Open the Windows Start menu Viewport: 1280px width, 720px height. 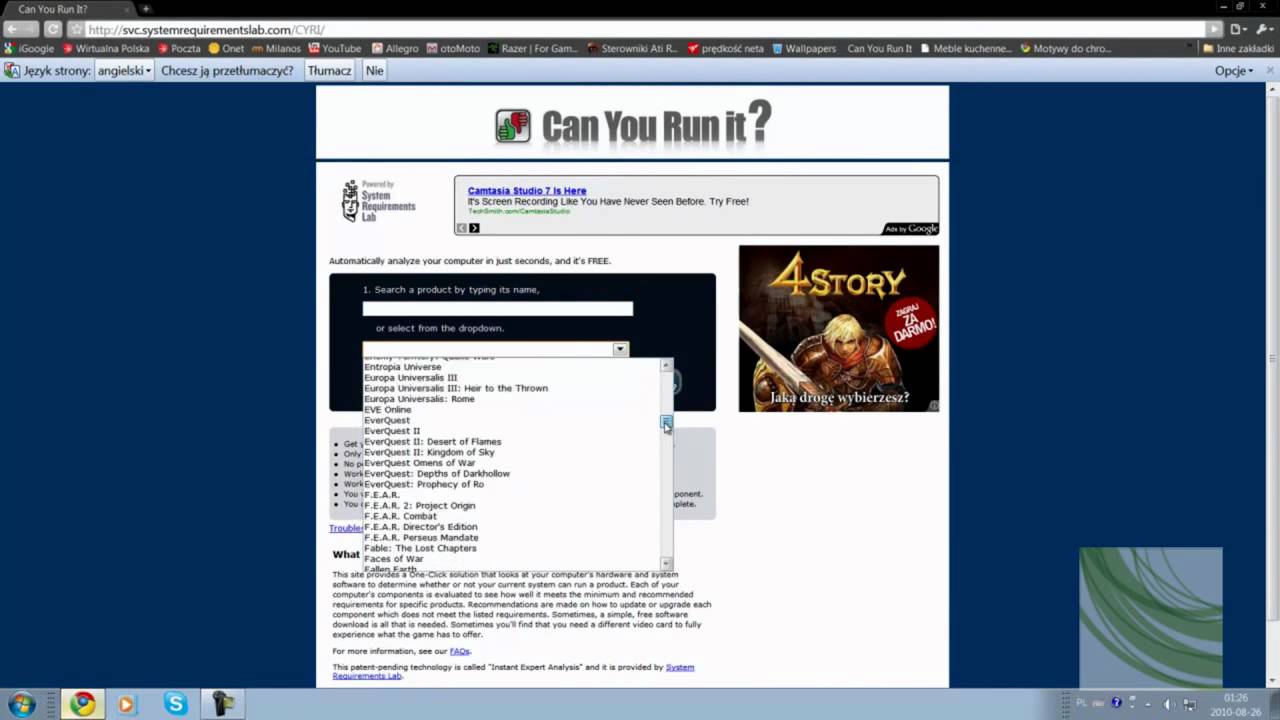click(x=22, y=704)
